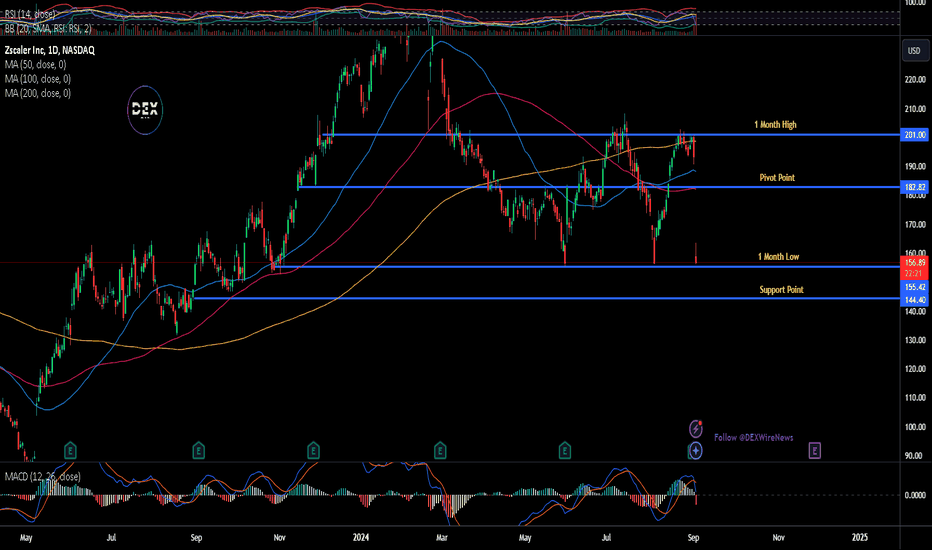Viewport: 932px width, 550px height.
Task: Select the MA (50, close, 0) indicator legend
Action: pyautogui.click(x=36, y=65)
